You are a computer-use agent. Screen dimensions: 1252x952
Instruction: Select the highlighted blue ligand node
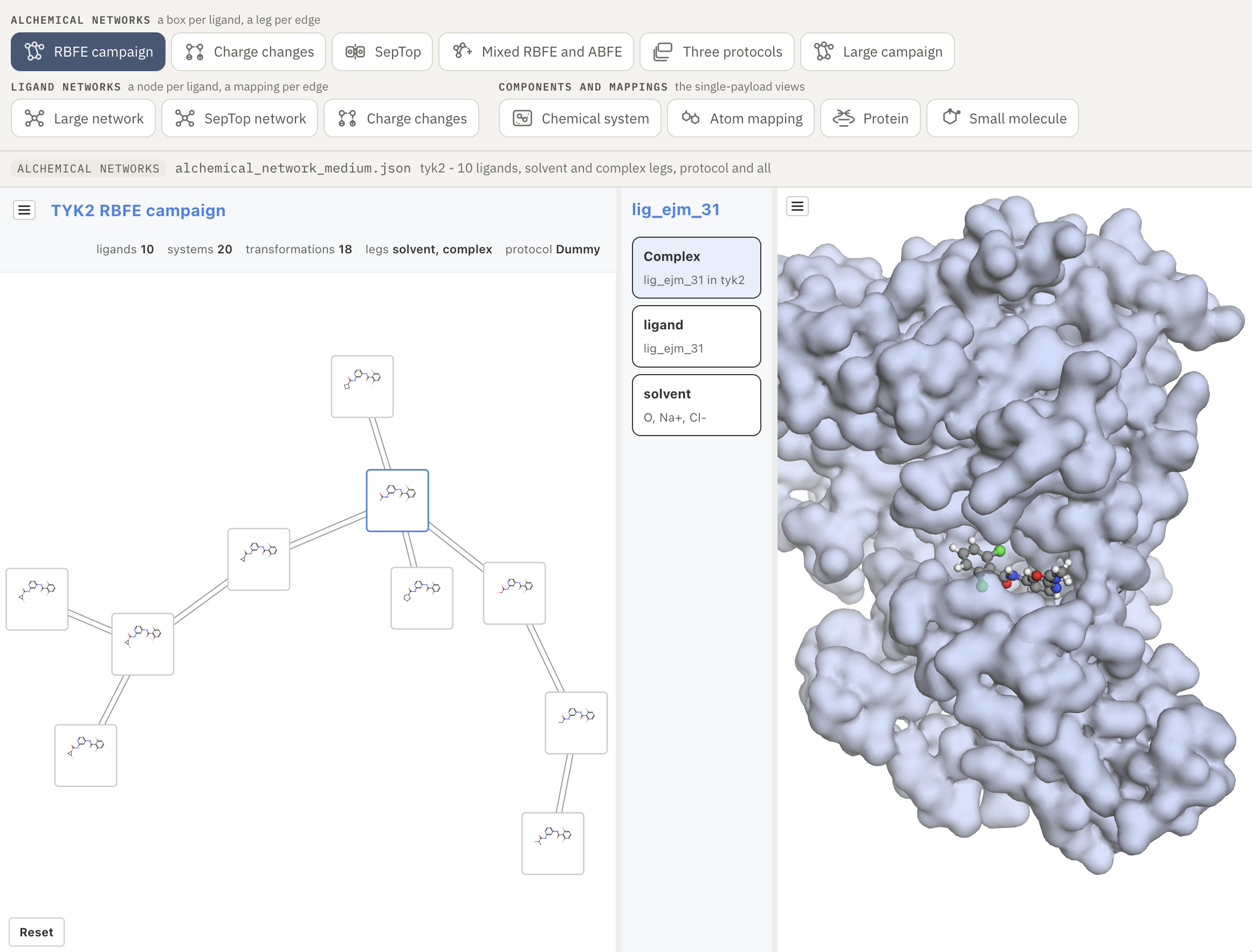[397, 500]
